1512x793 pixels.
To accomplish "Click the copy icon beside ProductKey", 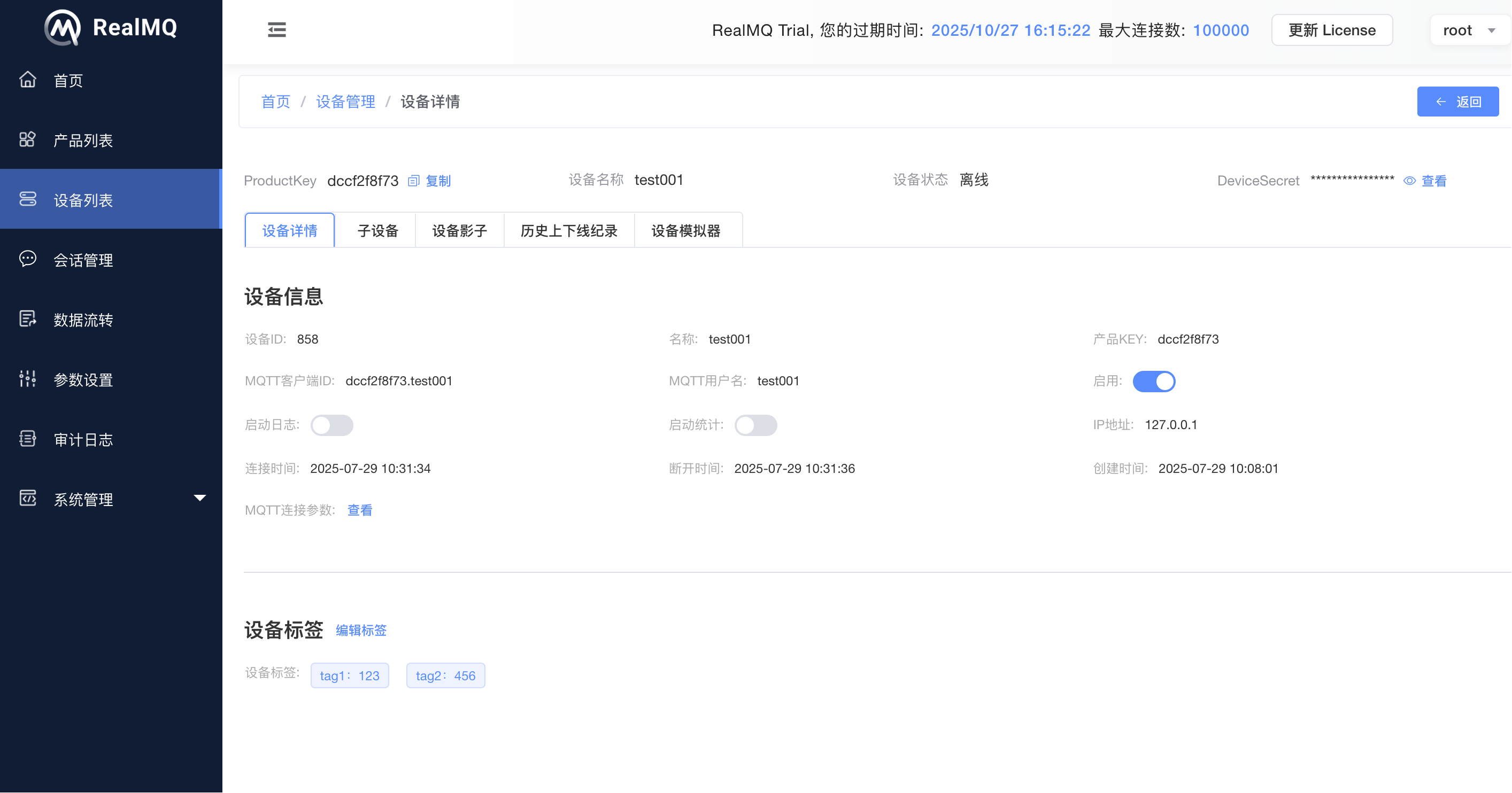I will (414, 181).
